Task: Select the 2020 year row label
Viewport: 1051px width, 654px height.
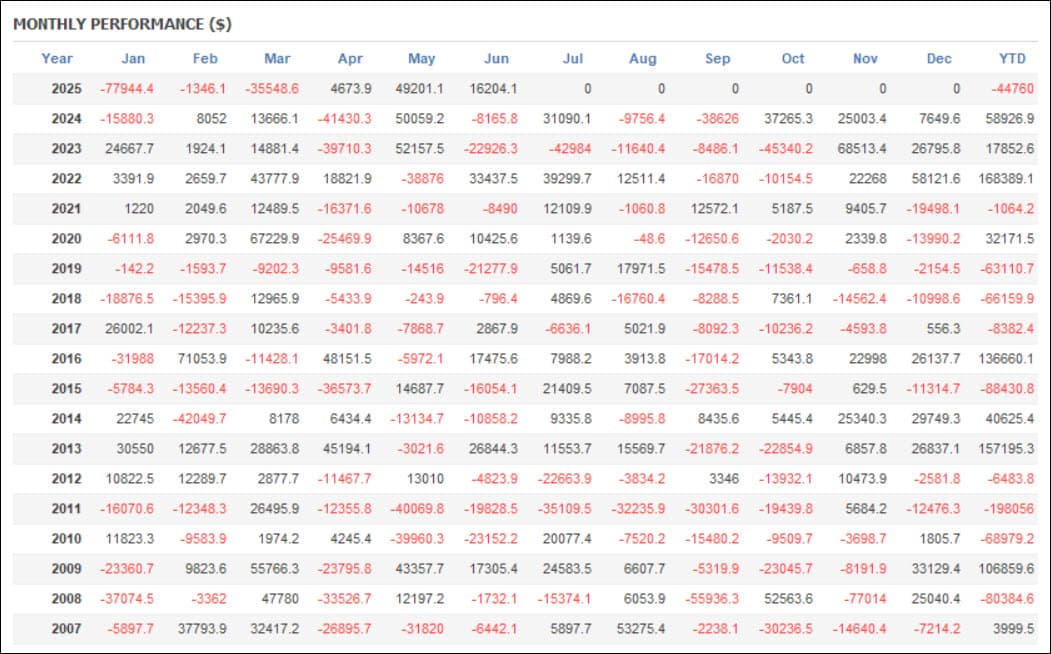Action: (x=66, y=239)
